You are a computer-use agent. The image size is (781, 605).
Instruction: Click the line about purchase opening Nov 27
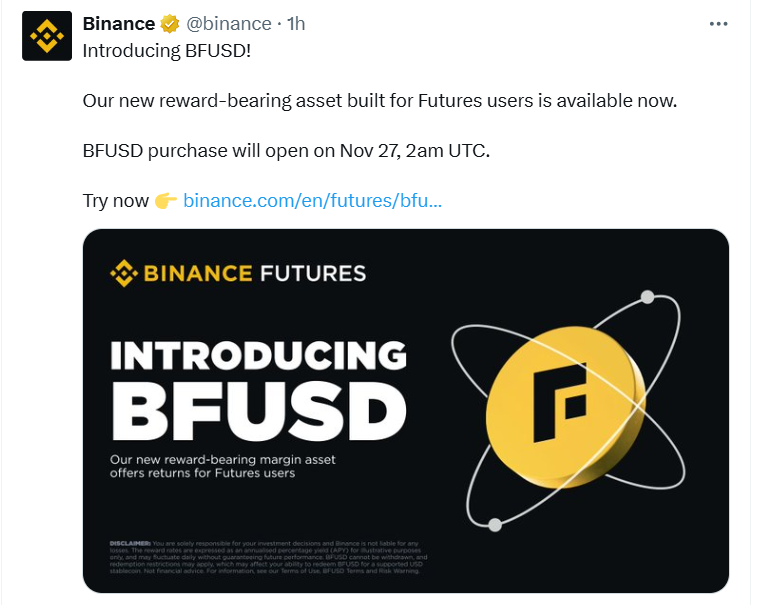(x=286, y=150)
